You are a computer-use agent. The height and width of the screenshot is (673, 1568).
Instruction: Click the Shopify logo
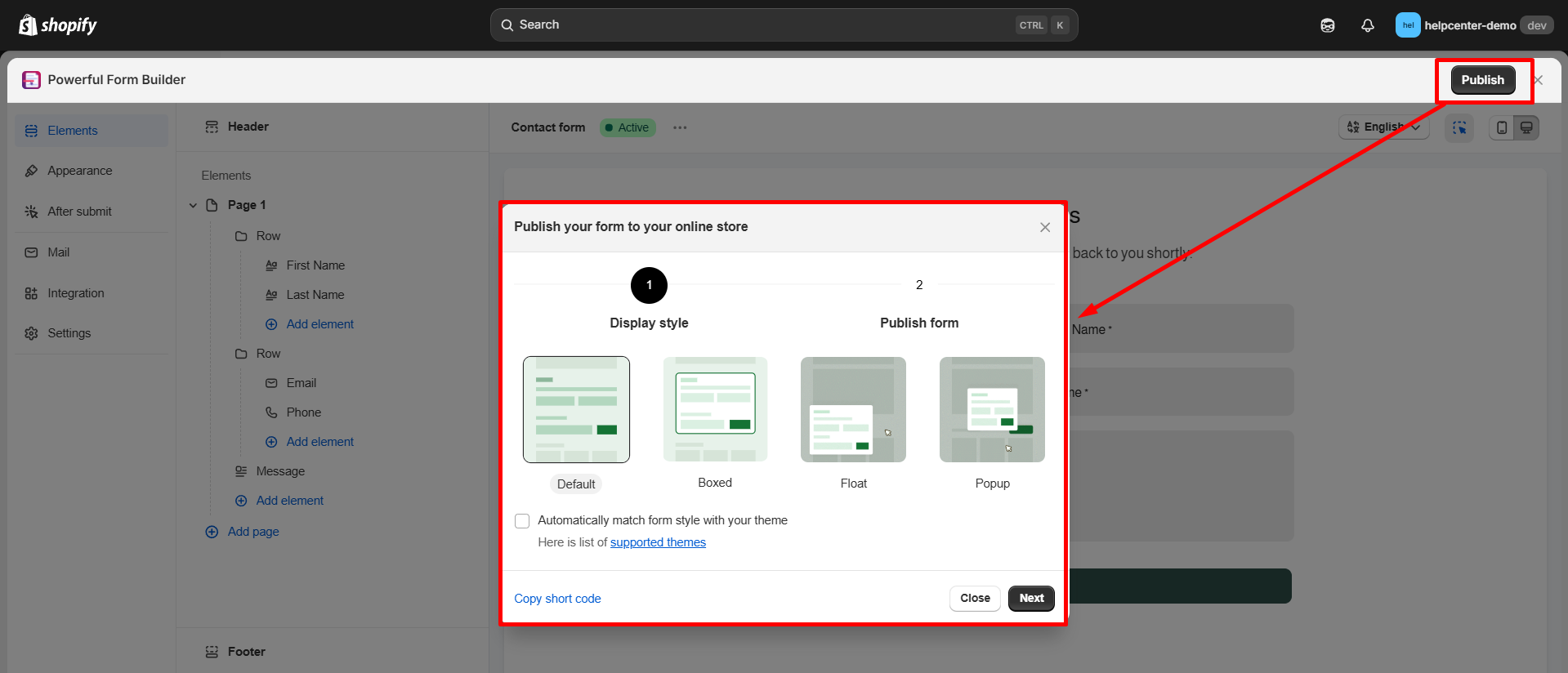pos(57,25)
